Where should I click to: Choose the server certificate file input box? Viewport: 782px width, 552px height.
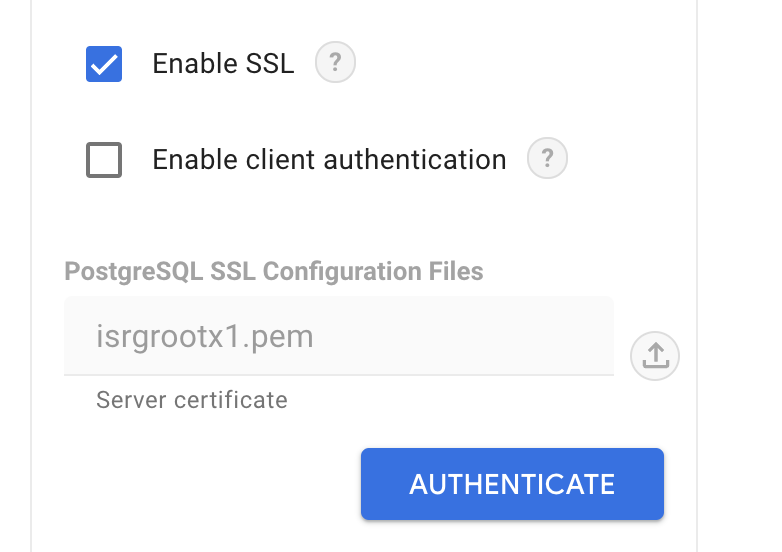(x=339, y=336)
